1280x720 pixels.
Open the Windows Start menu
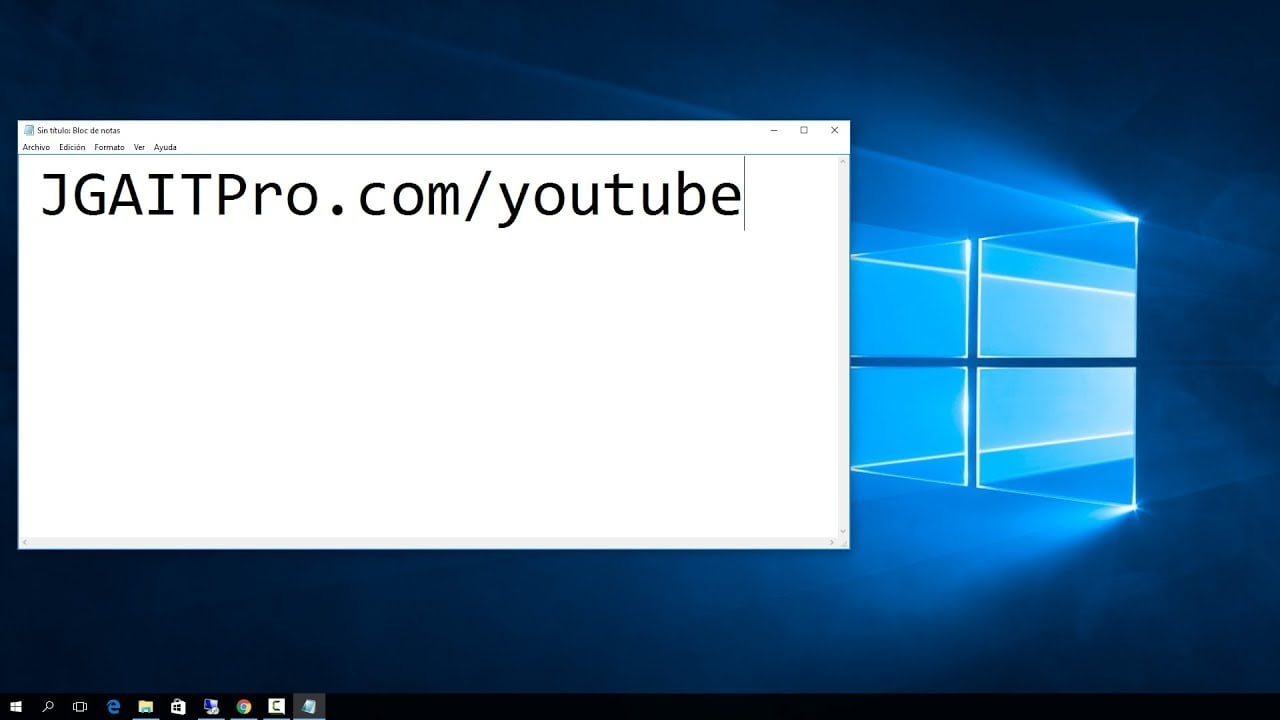point(15,707)
